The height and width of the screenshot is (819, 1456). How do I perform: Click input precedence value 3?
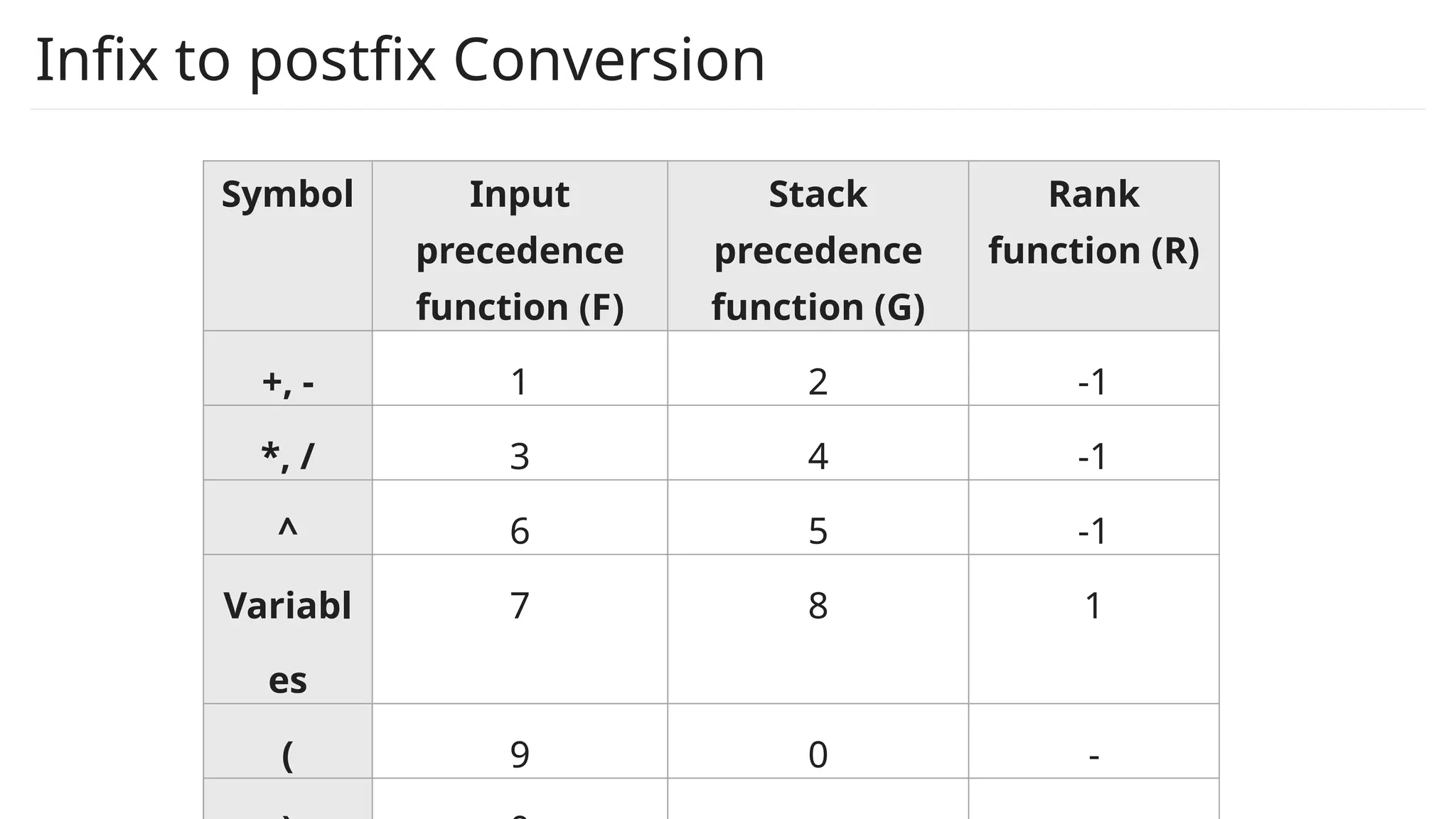[519, 456]
